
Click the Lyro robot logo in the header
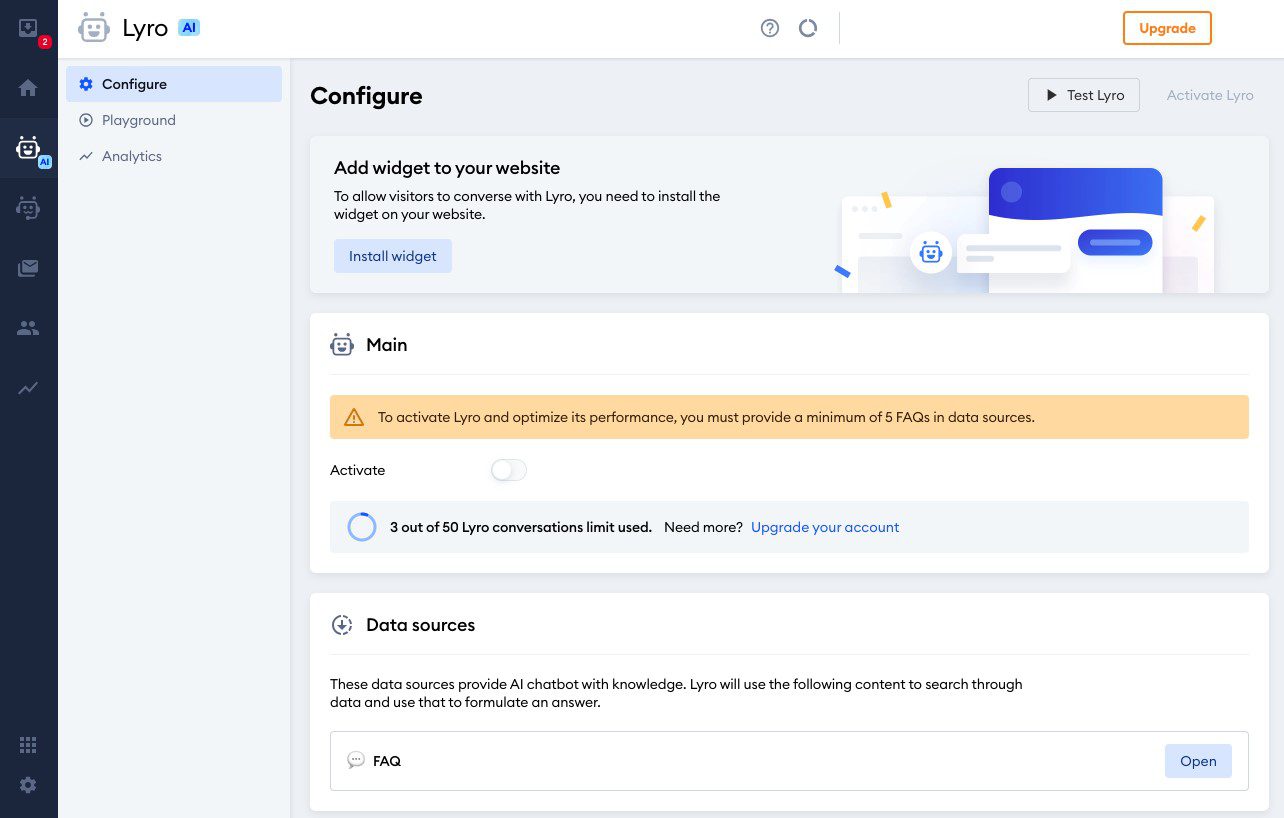point(94,27)
